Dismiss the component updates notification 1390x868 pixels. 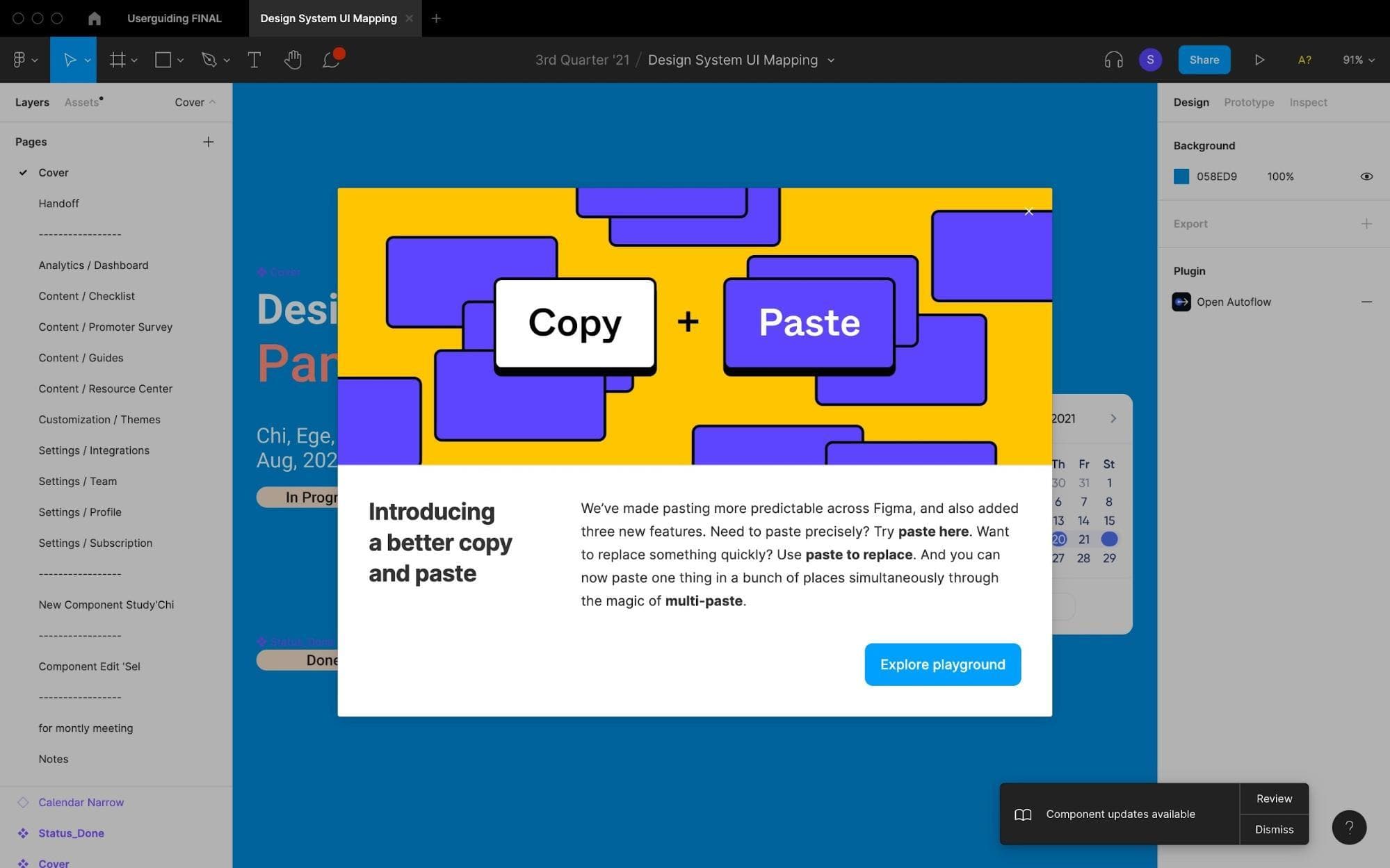pos(1274,829)
